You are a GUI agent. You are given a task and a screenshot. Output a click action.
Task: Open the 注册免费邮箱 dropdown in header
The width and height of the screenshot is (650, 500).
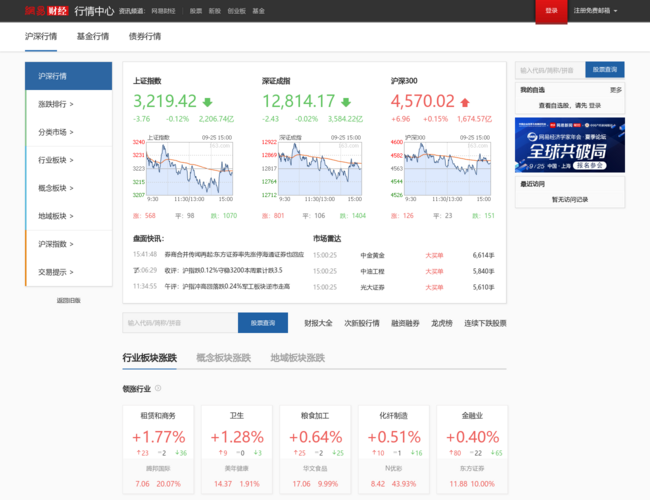pos(595,11)
